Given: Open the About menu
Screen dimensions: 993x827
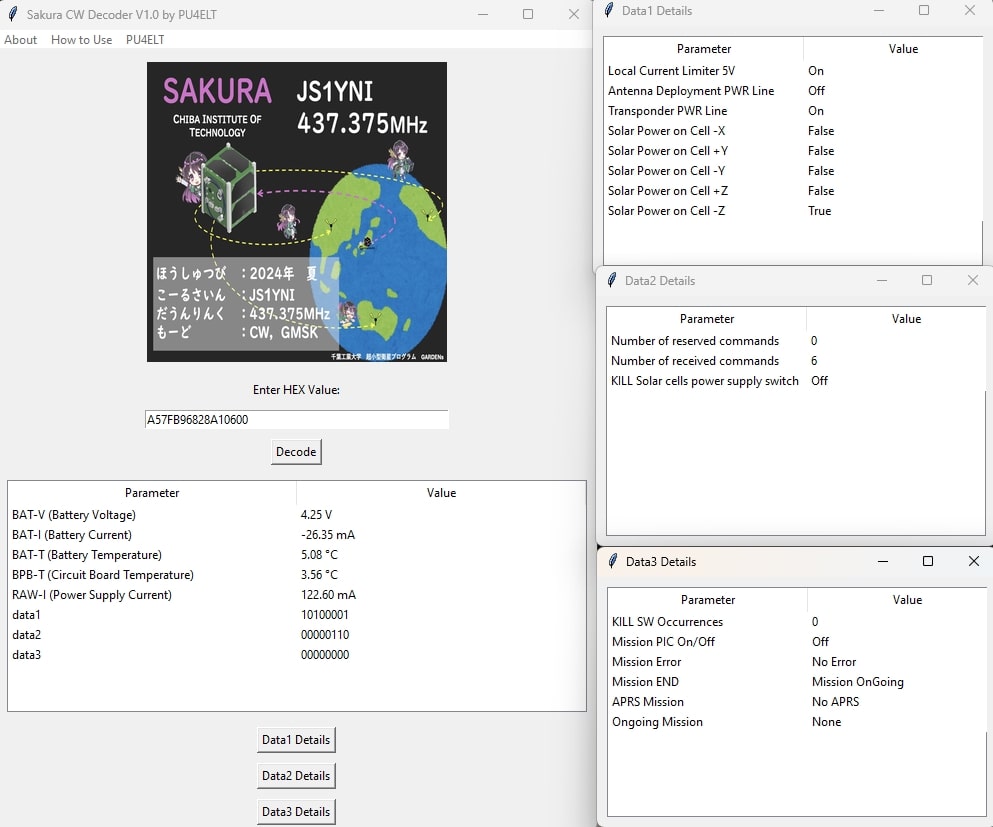Looking at the screenshot, I should click(x=20, y=40).
